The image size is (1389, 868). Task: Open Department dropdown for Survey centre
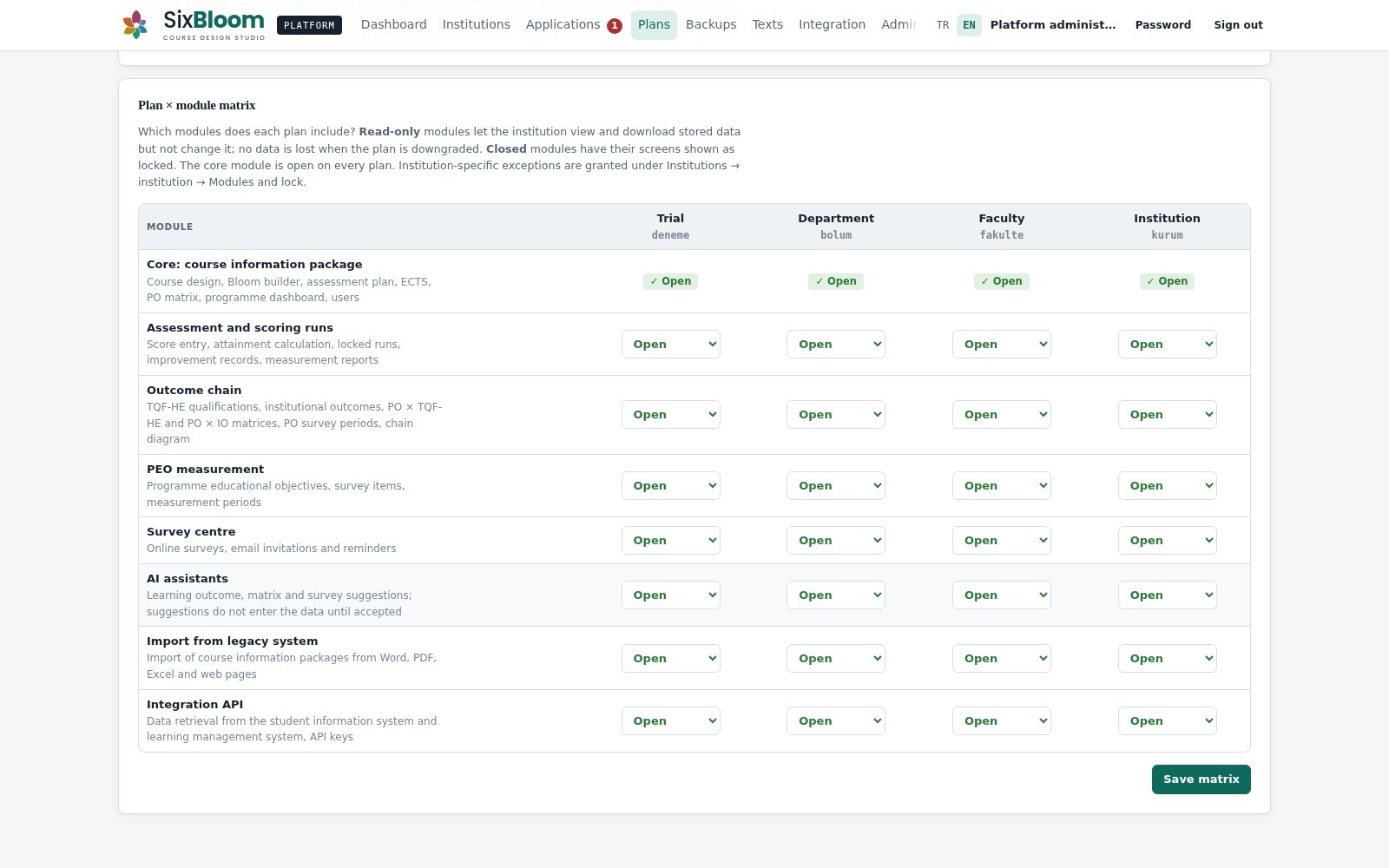[836, 540]
